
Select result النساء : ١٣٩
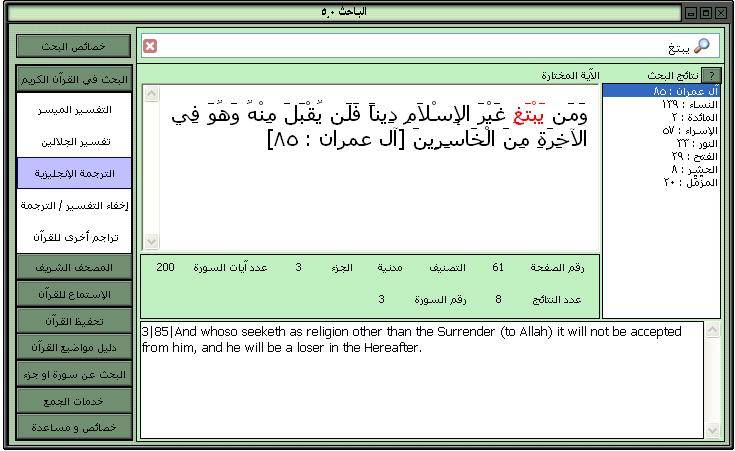661,104
